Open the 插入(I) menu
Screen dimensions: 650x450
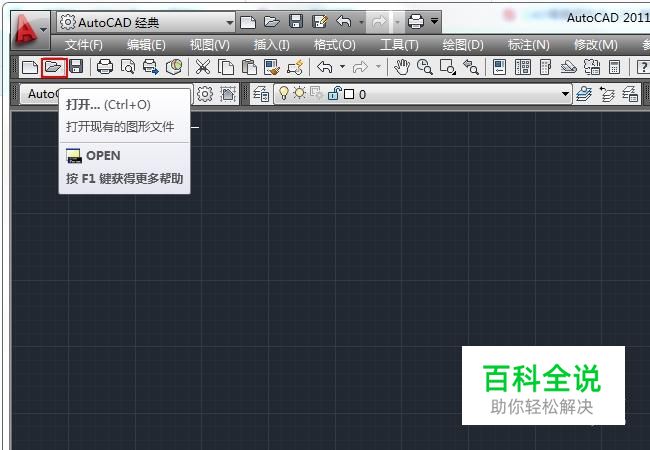coord(272,45)
